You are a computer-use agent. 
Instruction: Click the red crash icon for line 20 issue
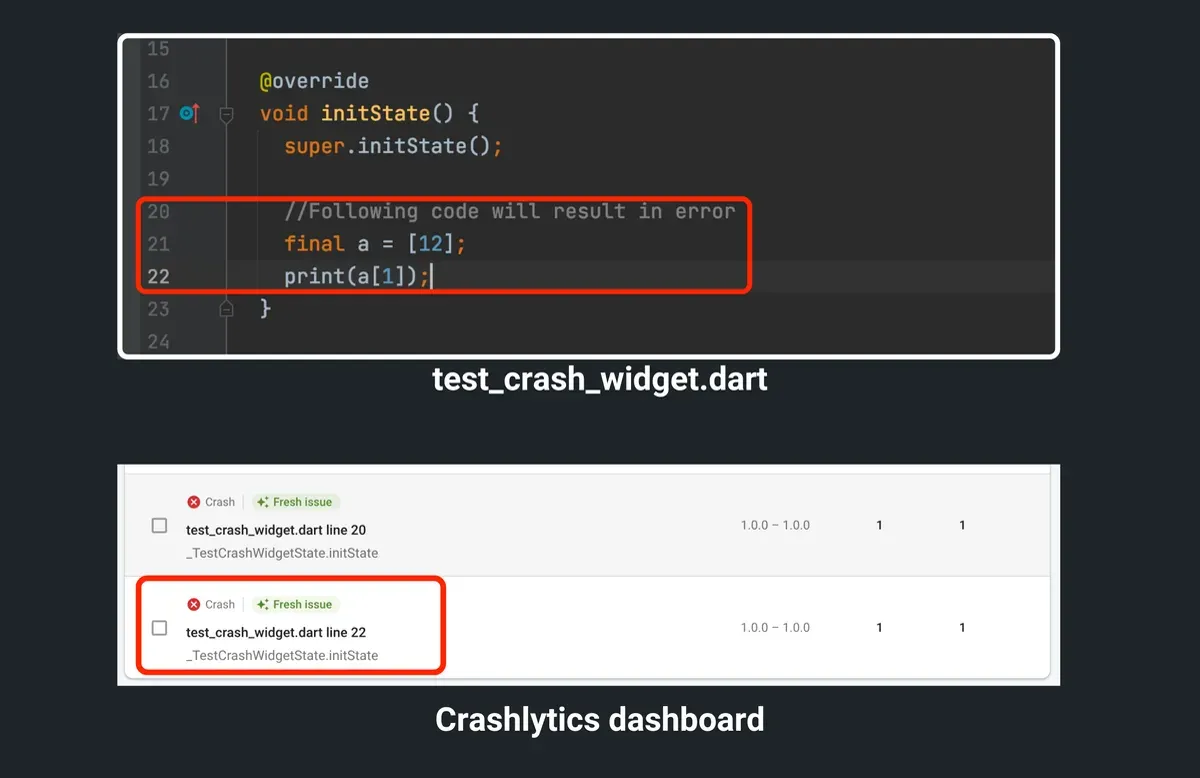194,502
